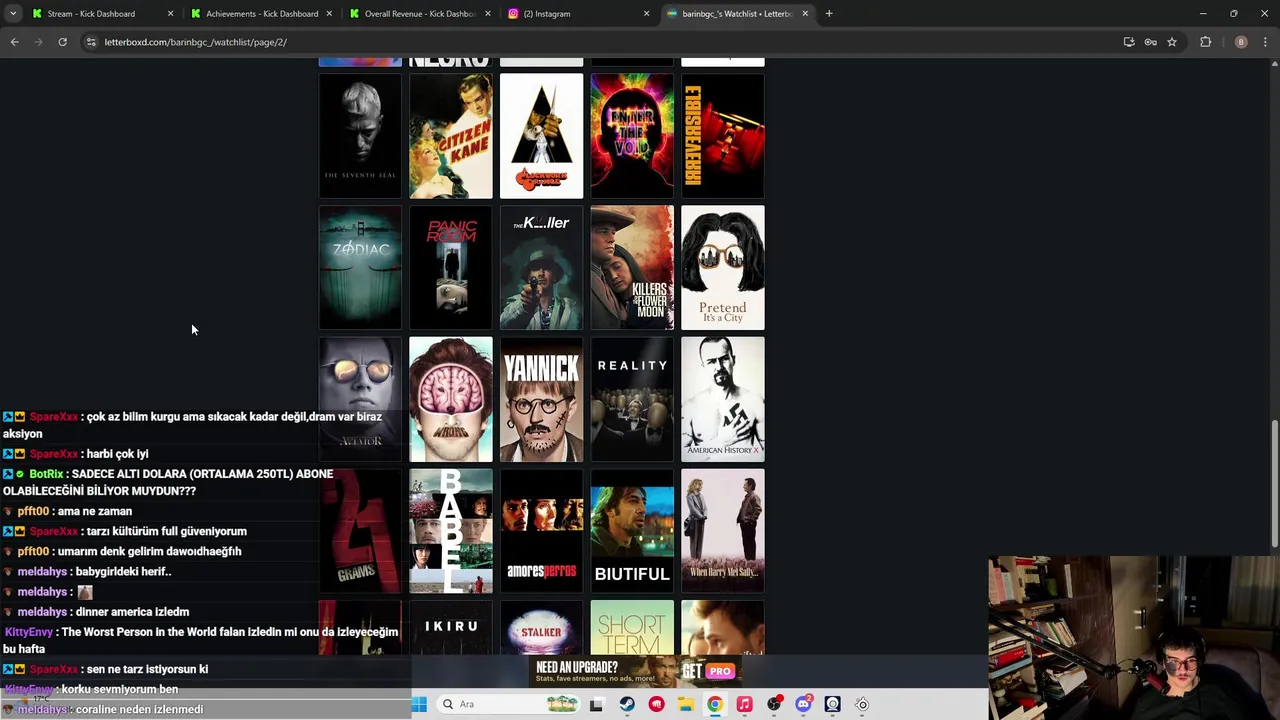Switch to Achievements - Kick Dashboard tab
Viewport: 1280px width, 720px height.
[262, 14]
